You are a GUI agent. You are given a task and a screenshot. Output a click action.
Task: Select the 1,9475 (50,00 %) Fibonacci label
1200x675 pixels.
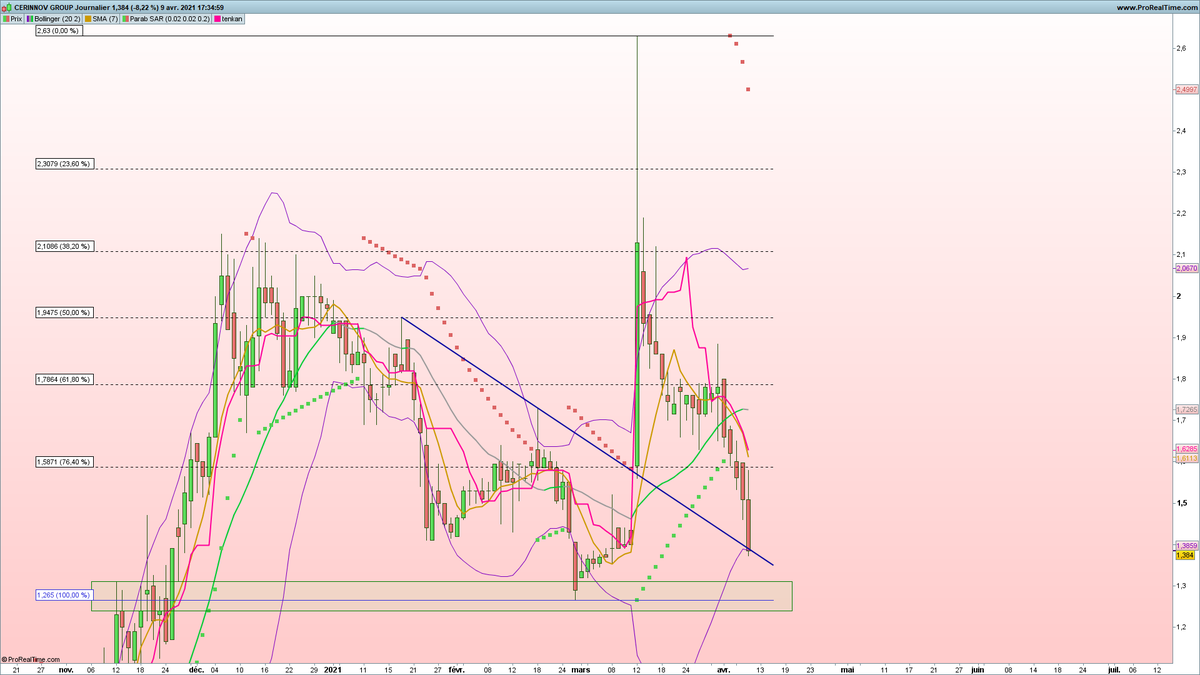coord(64,312)
